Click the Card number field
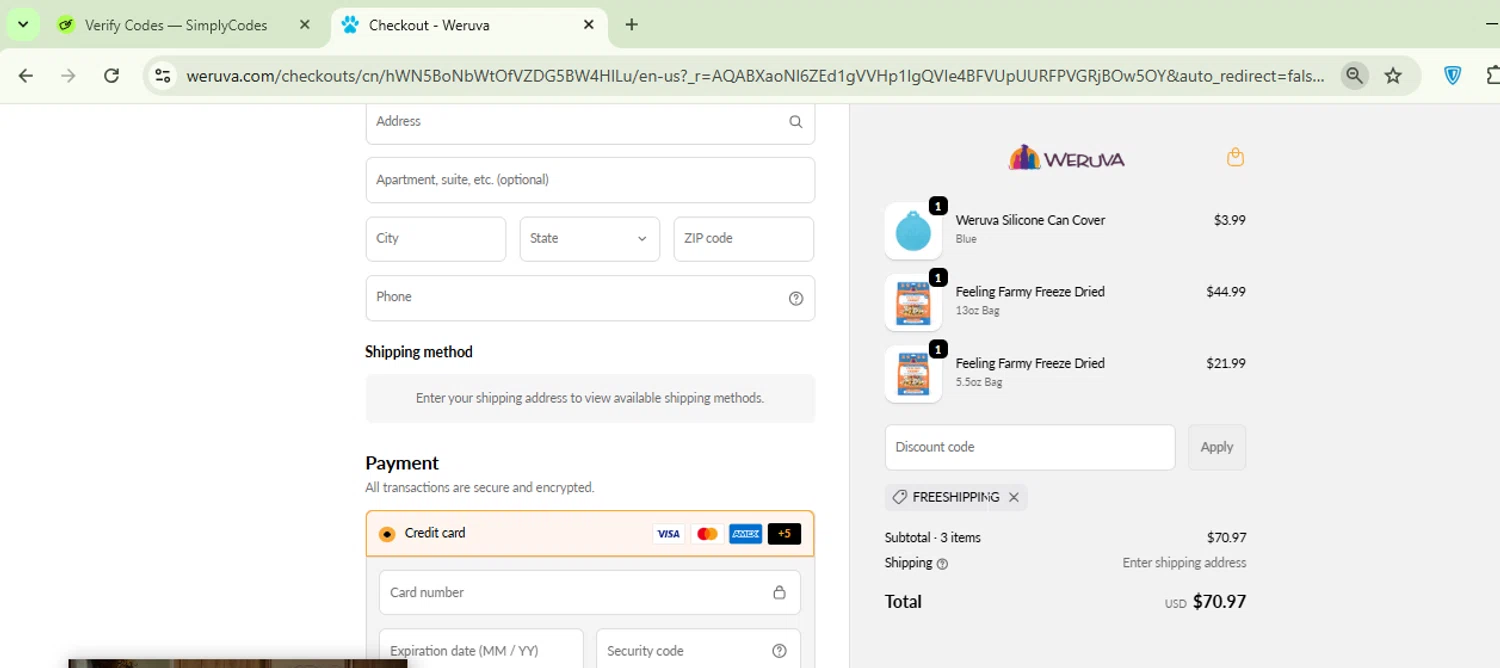This screenshot has height=668, width=1500. pyautogui.click(x=590, y=592)
